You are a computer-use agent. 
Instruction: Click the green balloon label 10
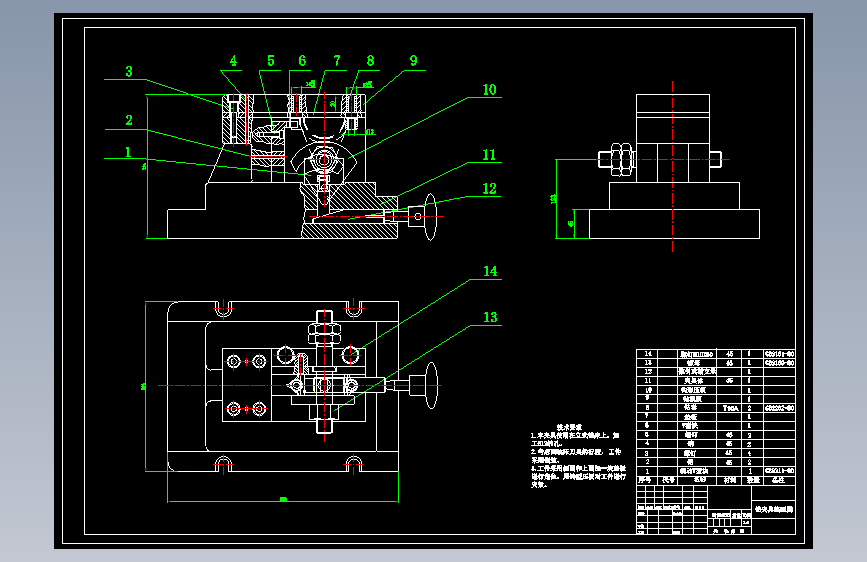coord(489,90)
